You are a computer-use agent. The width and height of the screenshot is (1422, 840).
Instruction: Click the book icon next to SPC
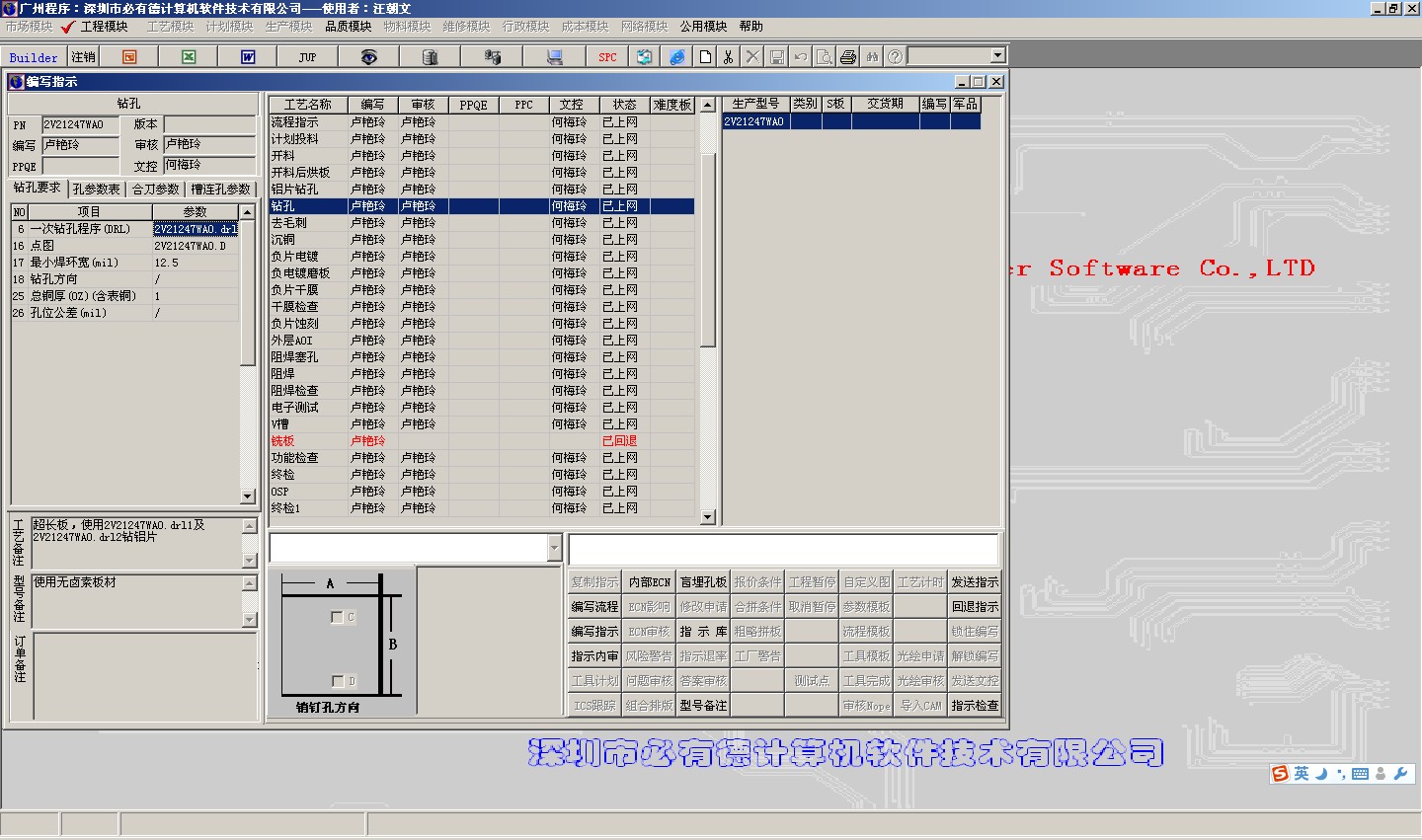(644, 57)
